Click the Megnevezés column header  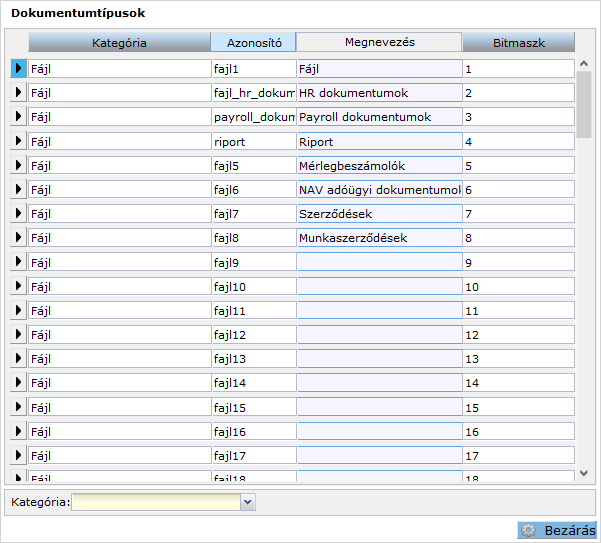click(x=379, y=42)
